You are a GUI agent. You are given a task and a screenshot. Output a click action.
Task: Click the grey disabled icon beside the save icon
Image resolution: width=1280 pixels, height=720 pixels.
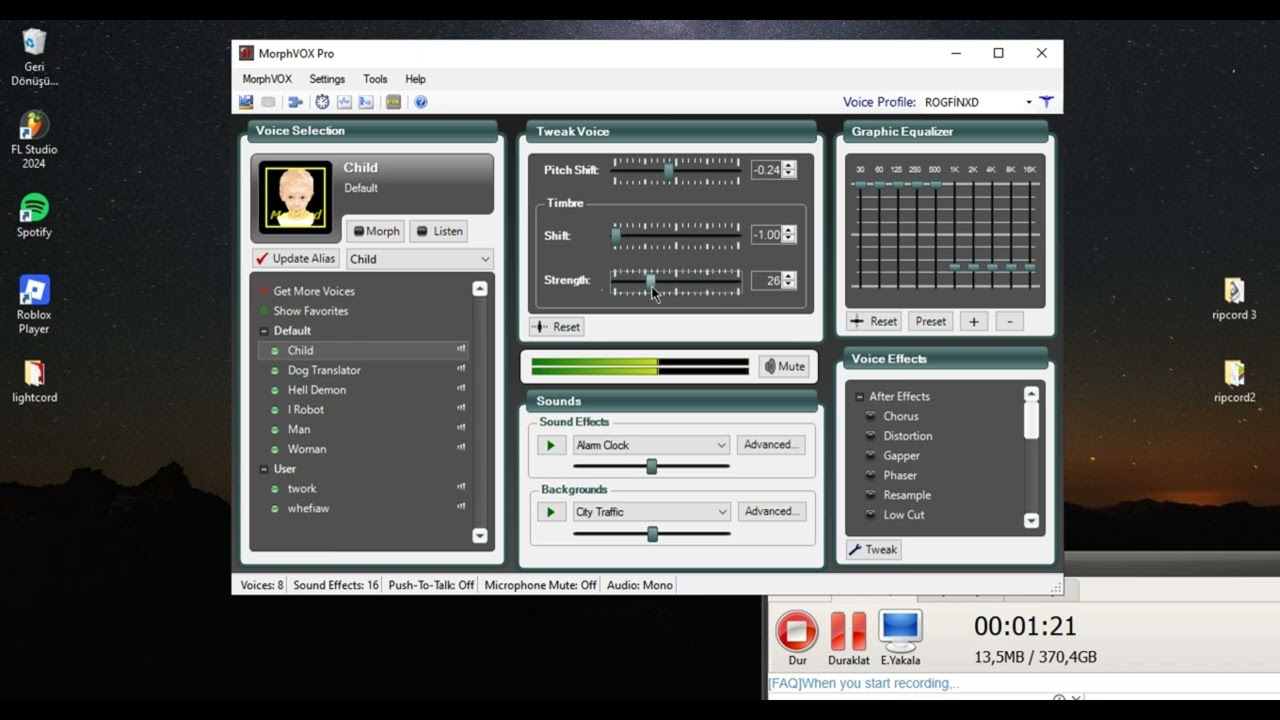269,102
